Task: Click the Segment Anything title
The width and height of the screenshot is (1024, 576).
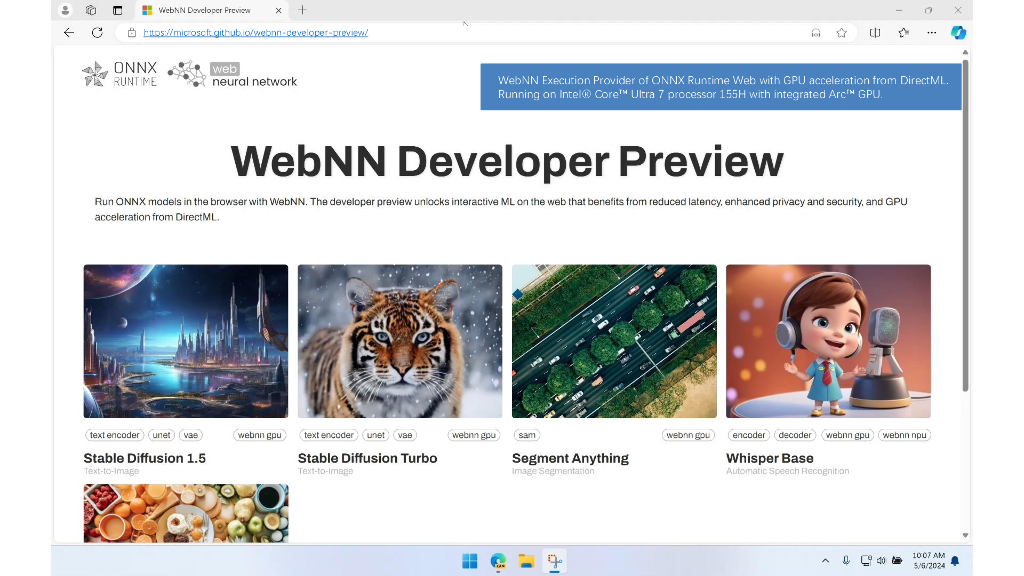Action: (x=570, y=458)
